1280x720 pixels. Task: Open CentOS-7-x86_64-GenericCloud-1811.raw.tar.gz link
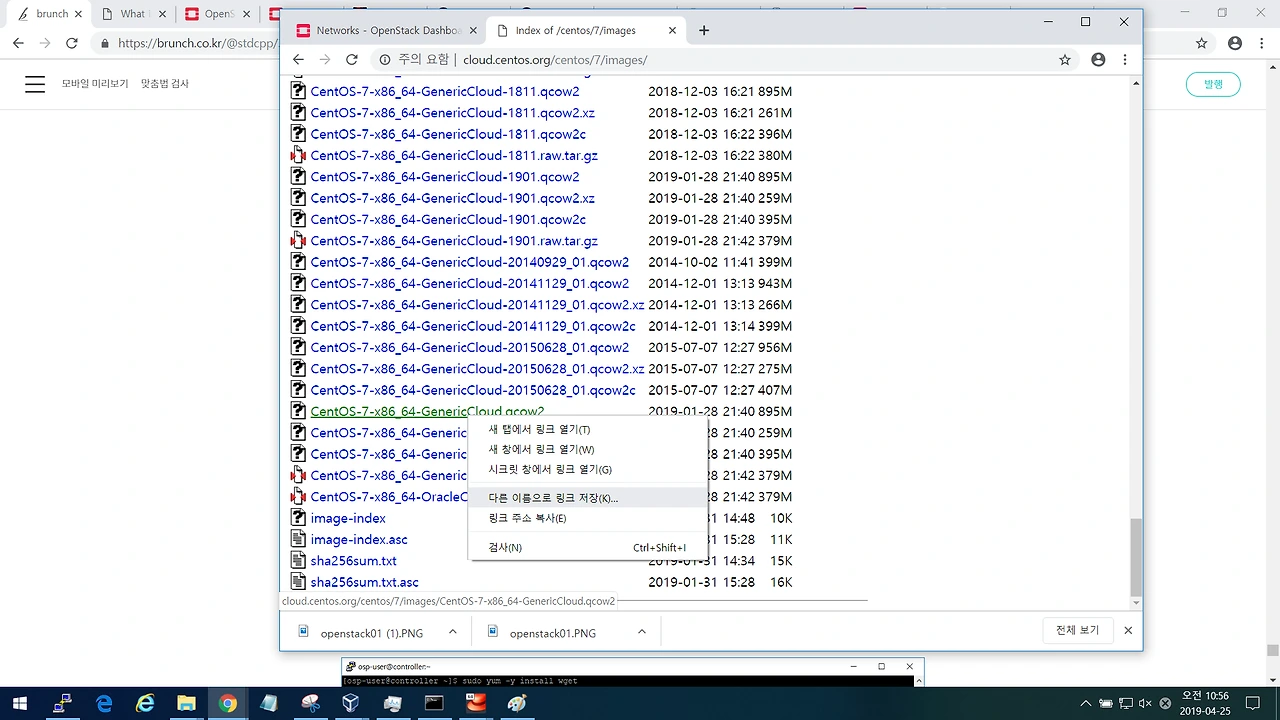454,156
